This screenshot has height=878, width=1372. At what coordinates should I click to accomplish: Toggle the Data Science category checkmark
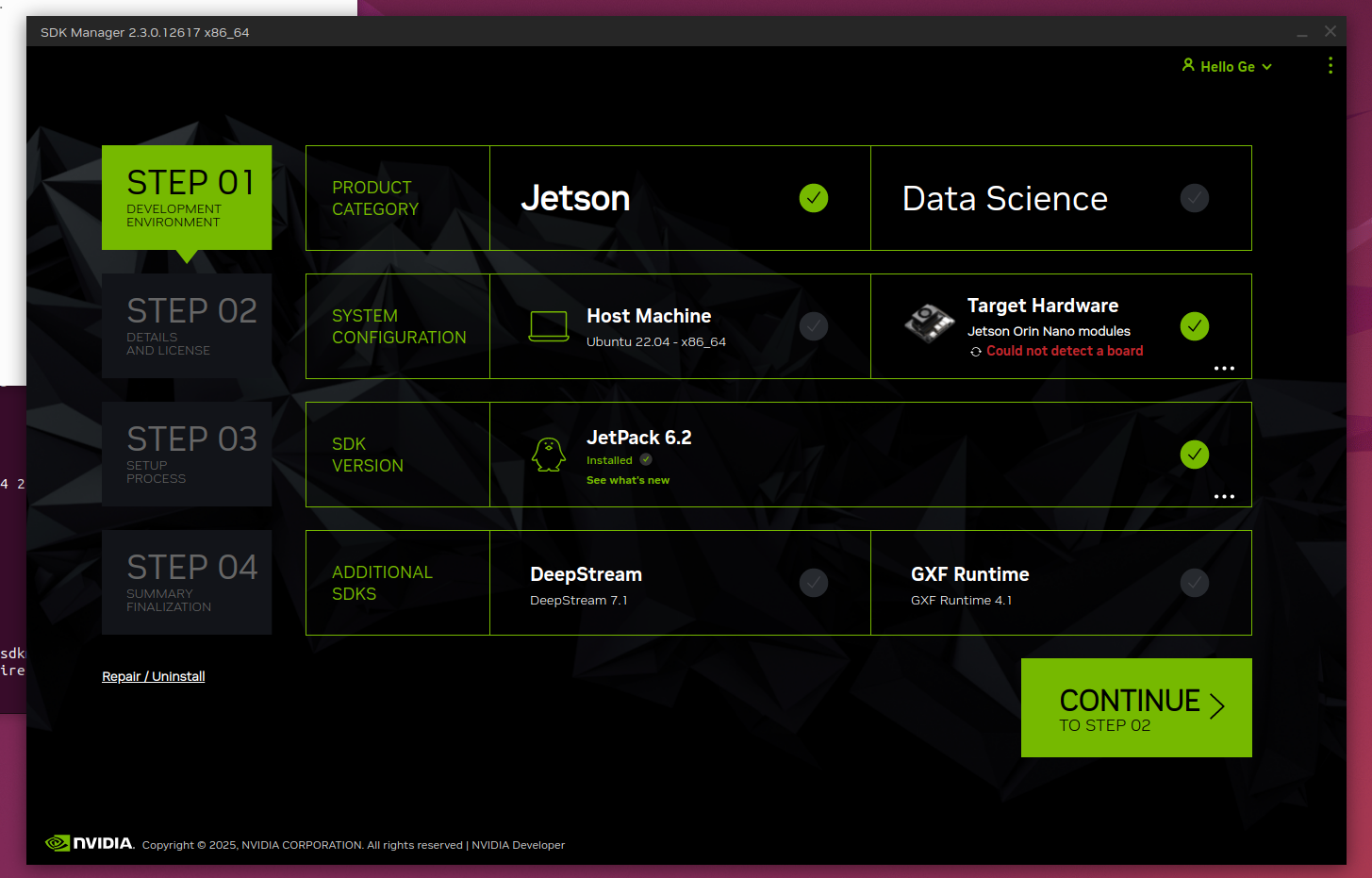[x=1195, y=198]
